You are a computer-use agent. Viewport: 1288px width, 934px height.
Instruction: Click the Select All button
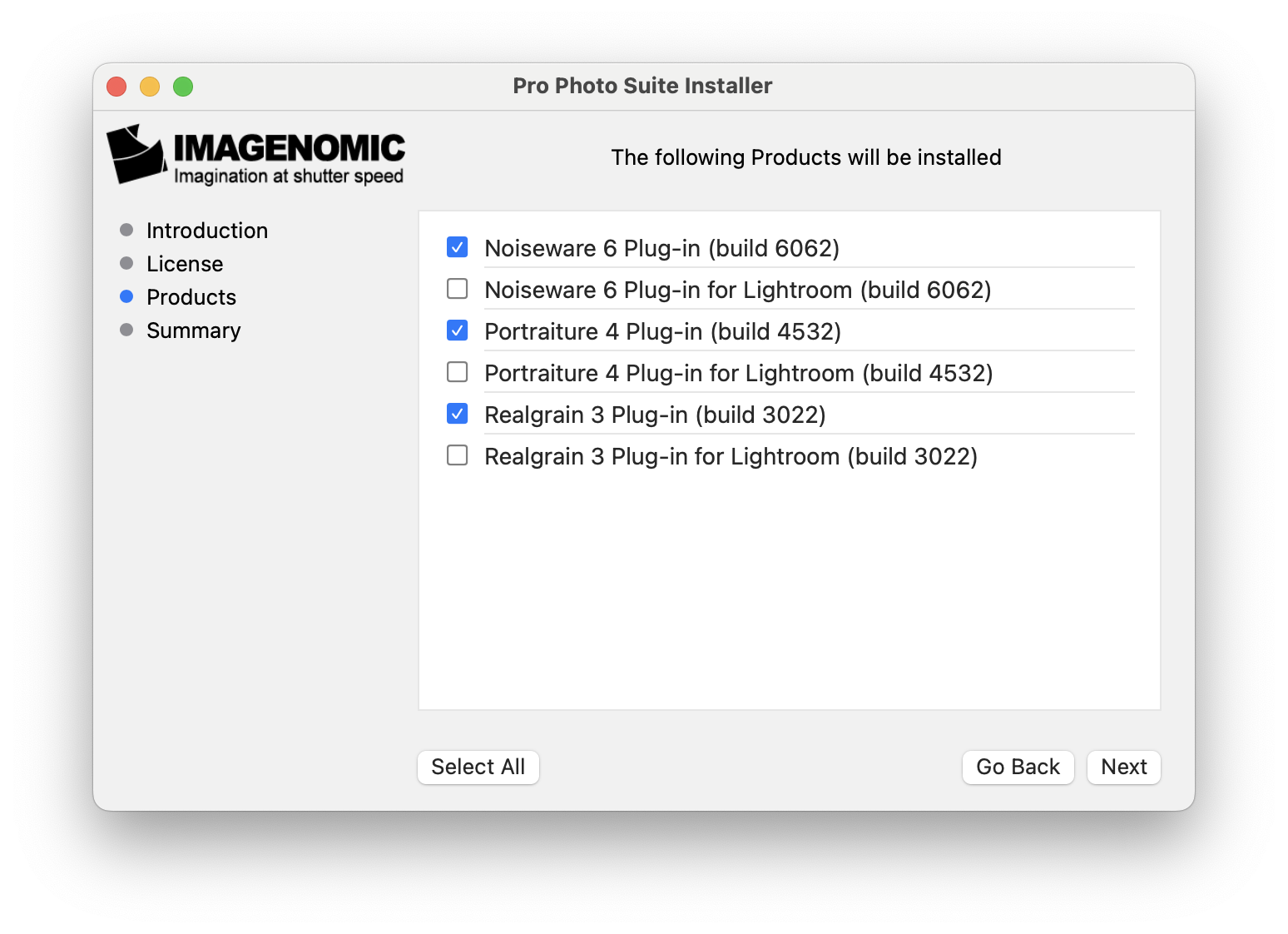point(478,767)
